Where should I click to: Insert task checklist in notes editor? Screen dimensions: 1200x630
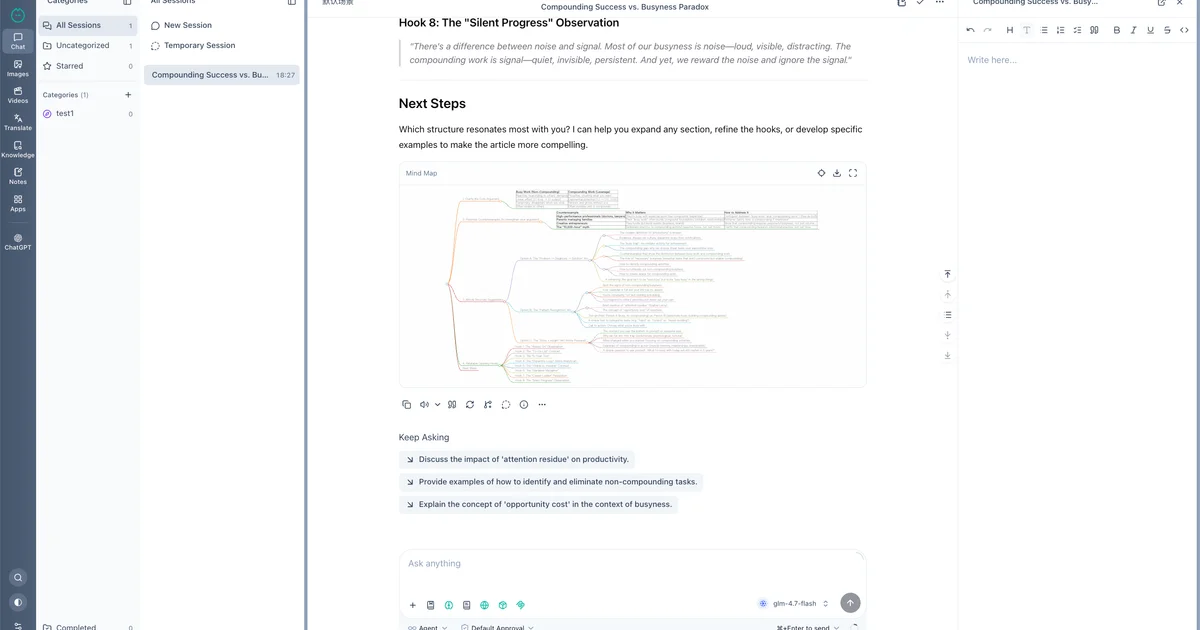point(1077,30)
